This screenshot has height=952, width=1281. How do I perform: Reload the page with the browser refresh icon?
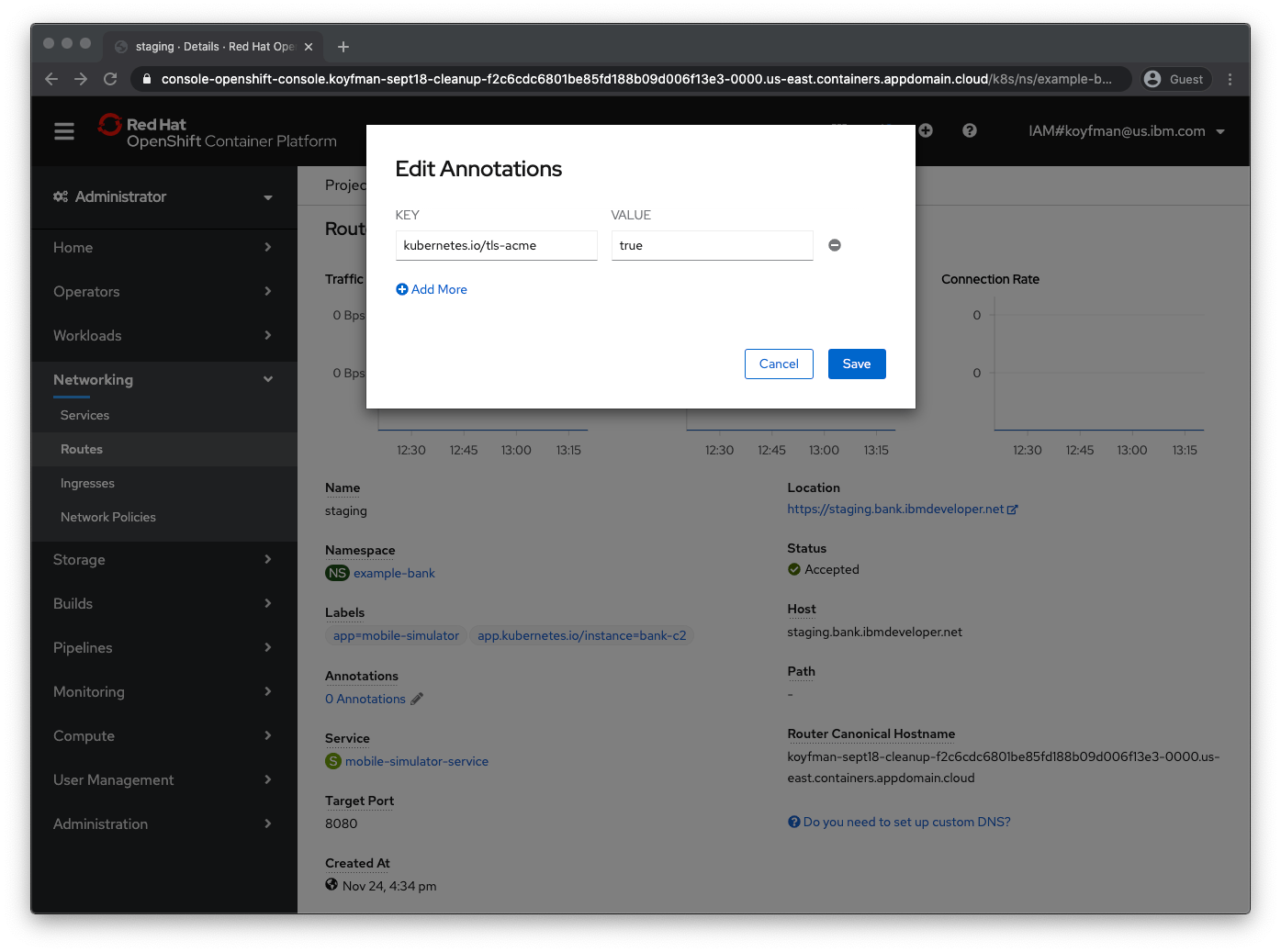(110, 79)
